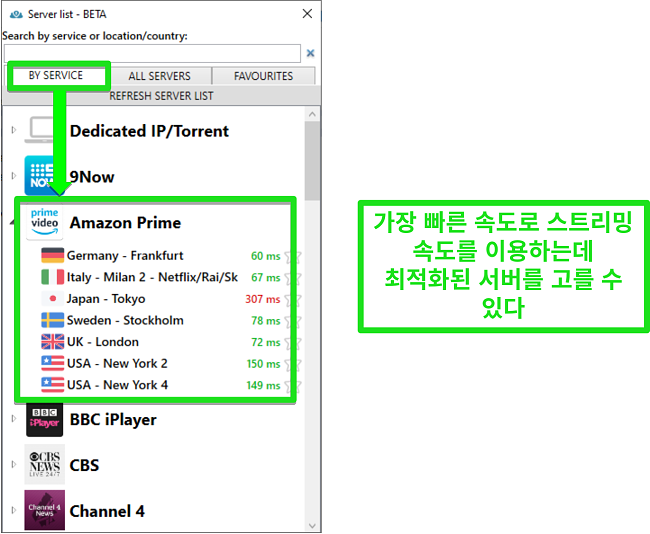Click the CBS heading text
The width and height of the screenshot is (650, 534).
pos(85,466)
